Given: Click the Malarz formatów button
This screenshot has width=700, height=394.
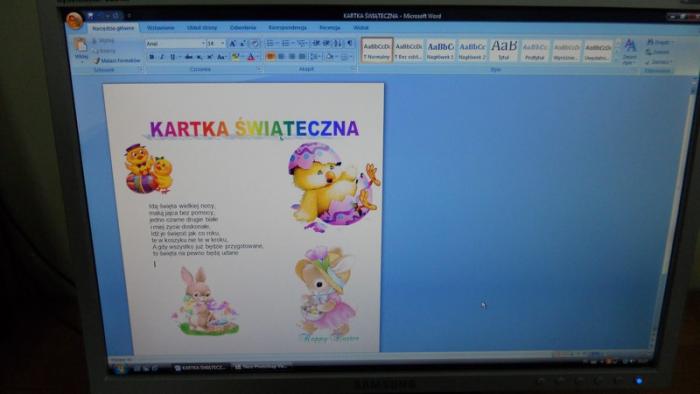Looking at the screenshot, I should (x=117, y=60).
